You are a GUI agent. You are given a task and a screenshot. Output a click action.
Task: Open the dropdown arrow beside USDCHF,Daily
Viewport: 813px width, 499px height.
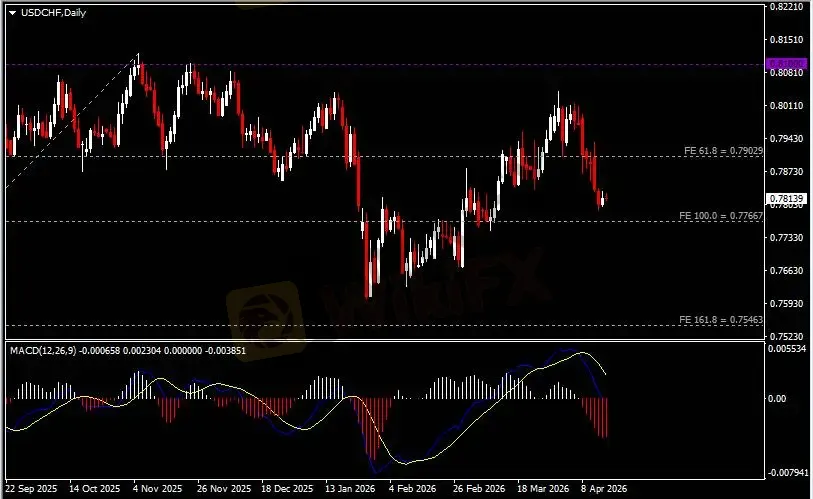click(x=12, y=12)
